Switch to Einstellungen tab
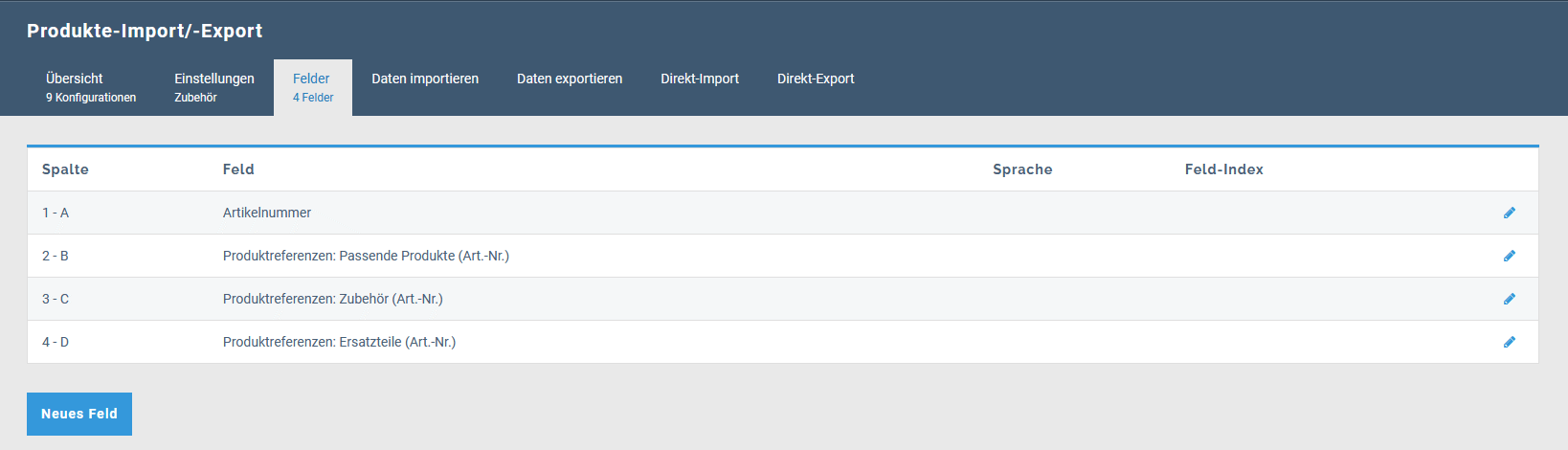 214,87
